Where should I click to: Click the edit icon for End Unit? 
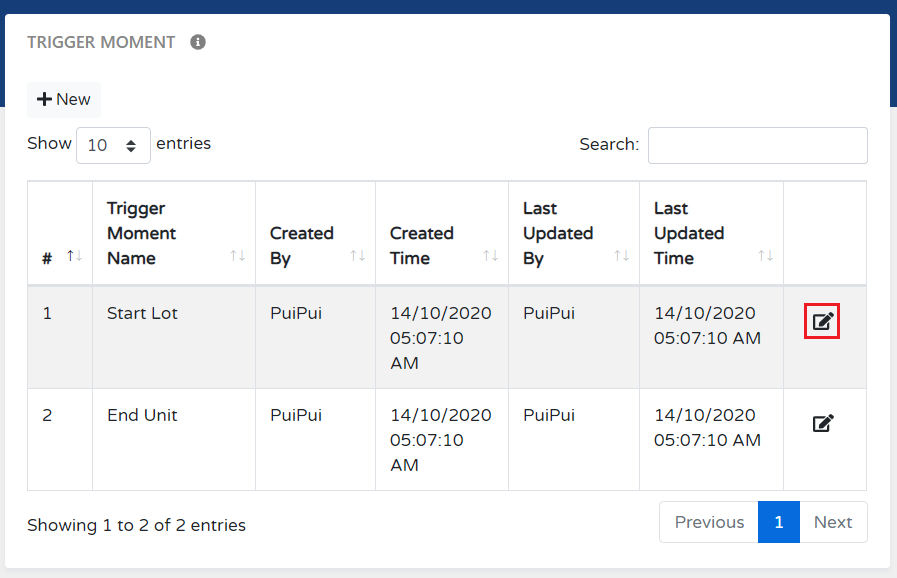(822, 423)
